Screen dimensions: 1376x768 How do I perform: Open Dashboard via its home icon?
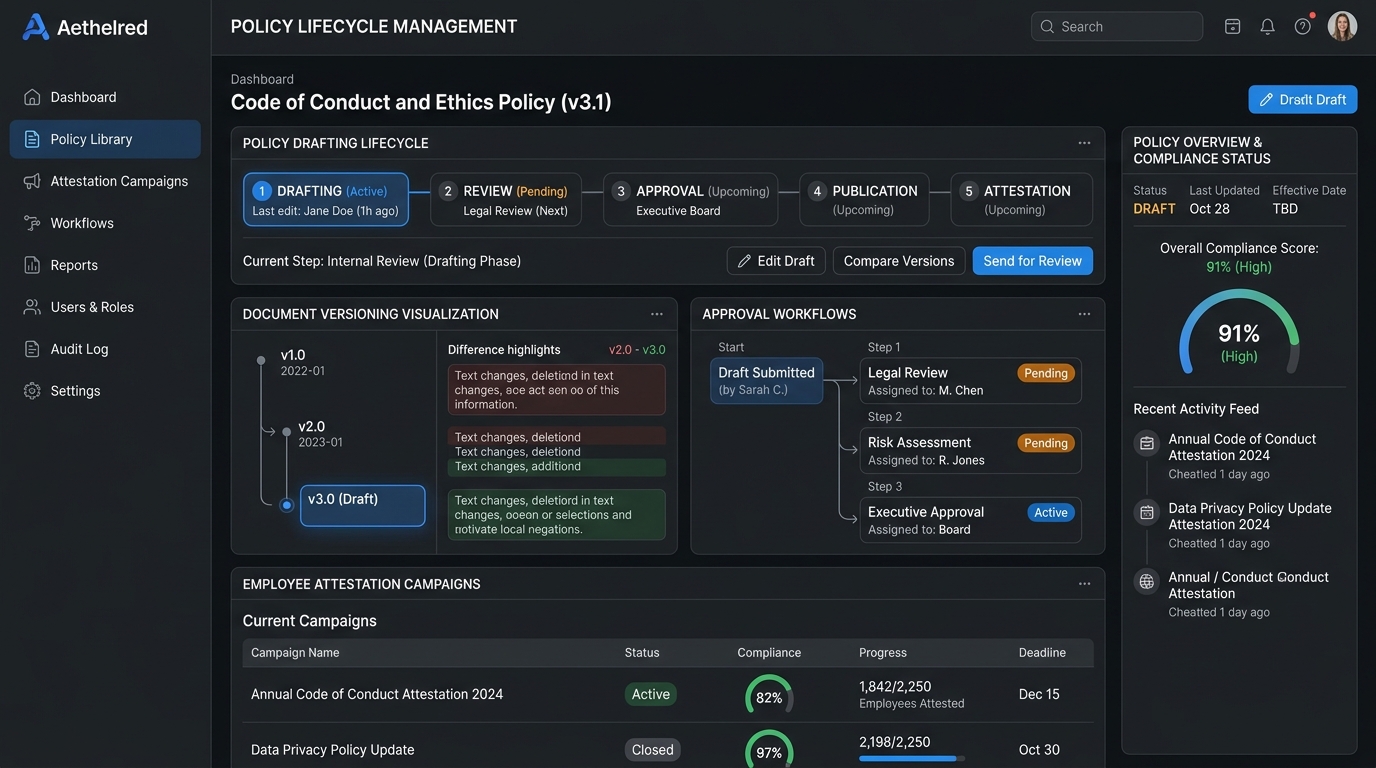32,97
